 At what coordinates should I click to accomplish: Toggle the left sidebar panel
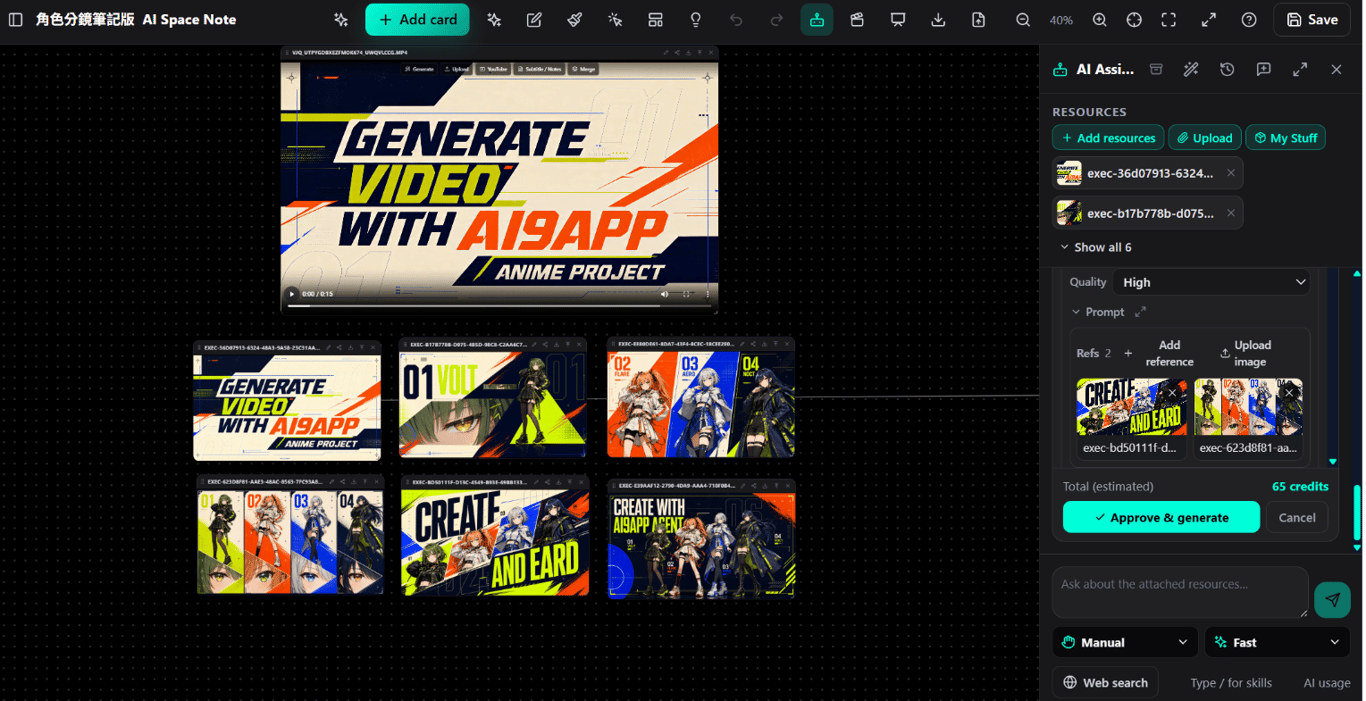pos(15,20)
